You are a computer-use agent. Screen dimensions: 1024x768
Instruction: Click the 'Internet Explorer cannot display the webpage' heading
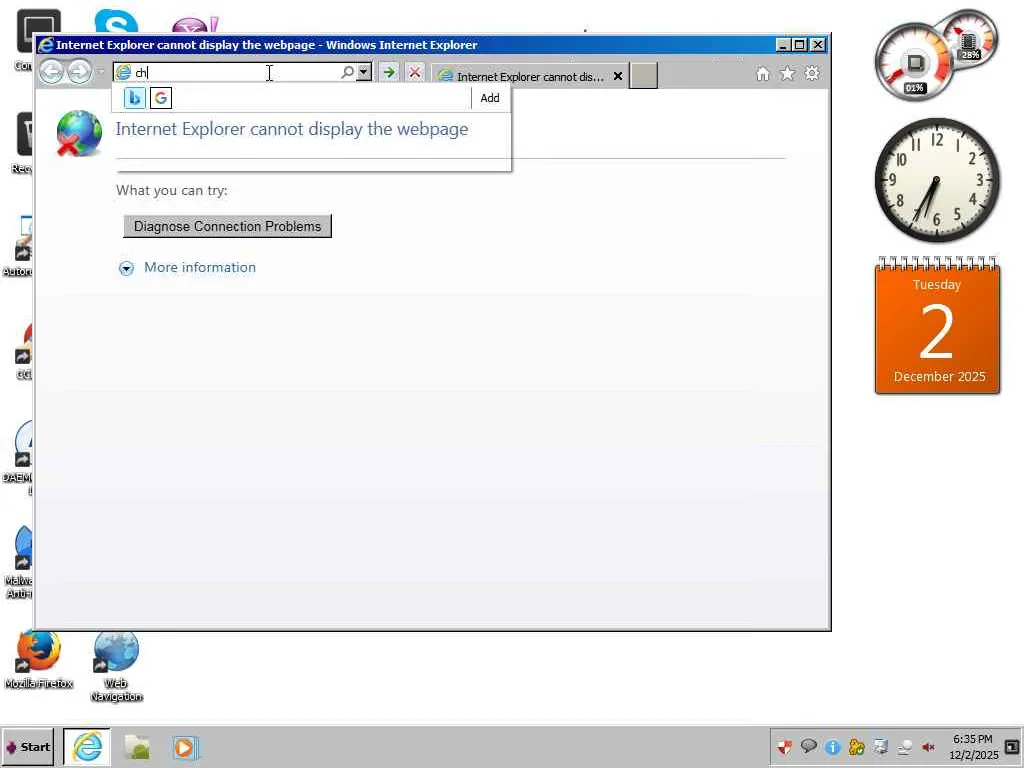[292, 129]
